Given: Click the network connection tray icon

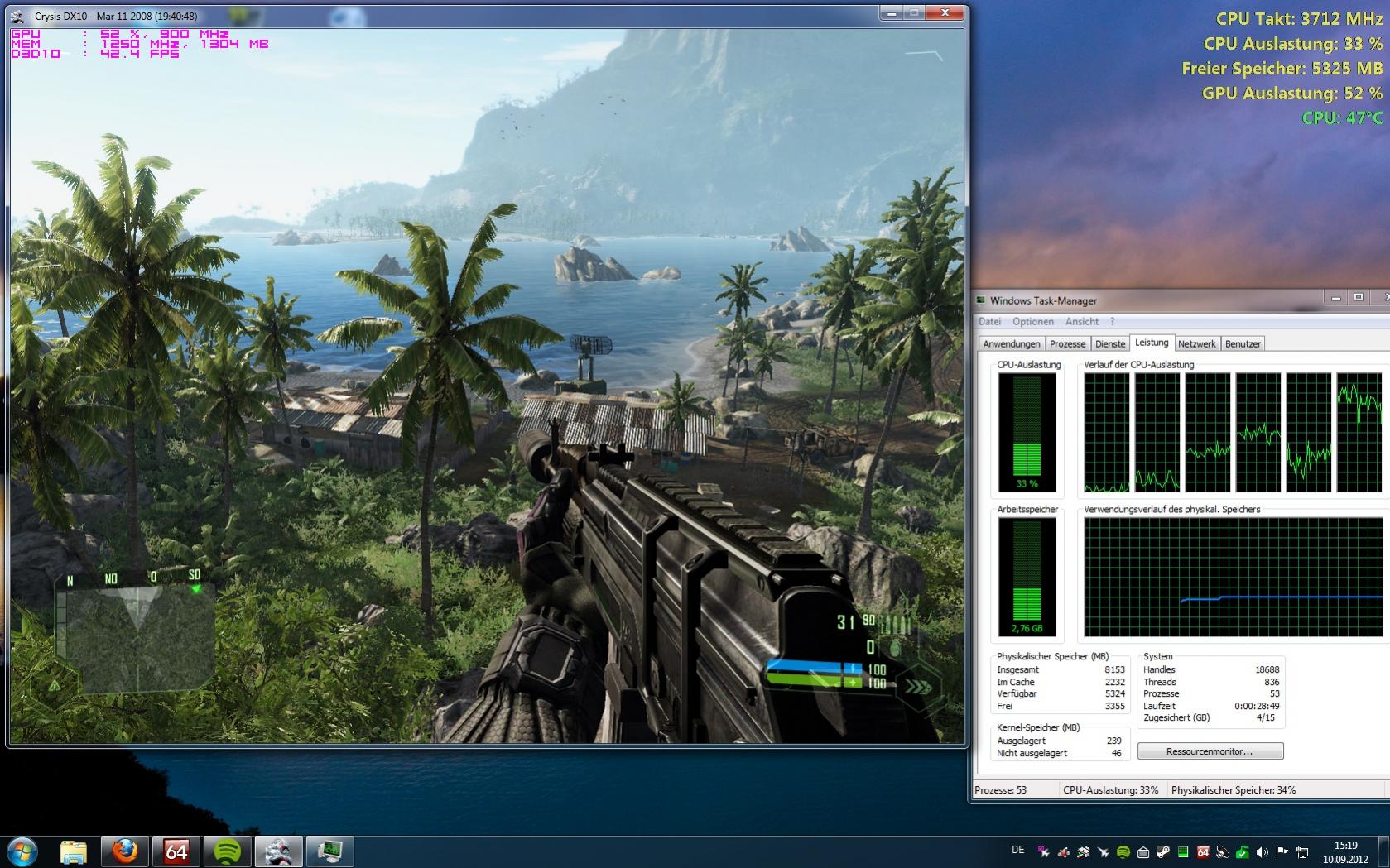Looking at the screenshot, I should click(1302, 852).
